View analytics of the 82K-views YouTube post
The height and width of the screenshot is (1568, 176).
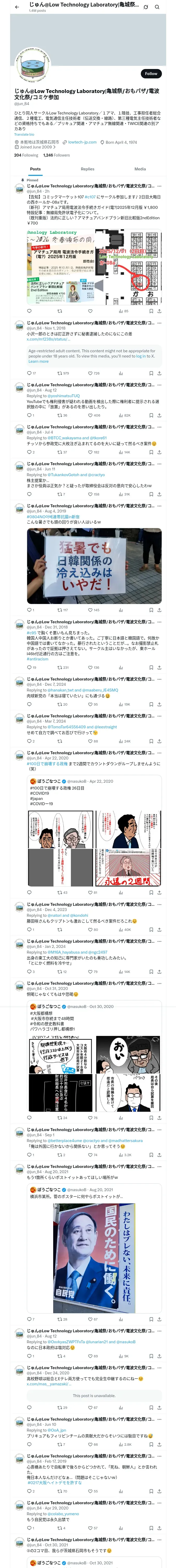point(124,415)
